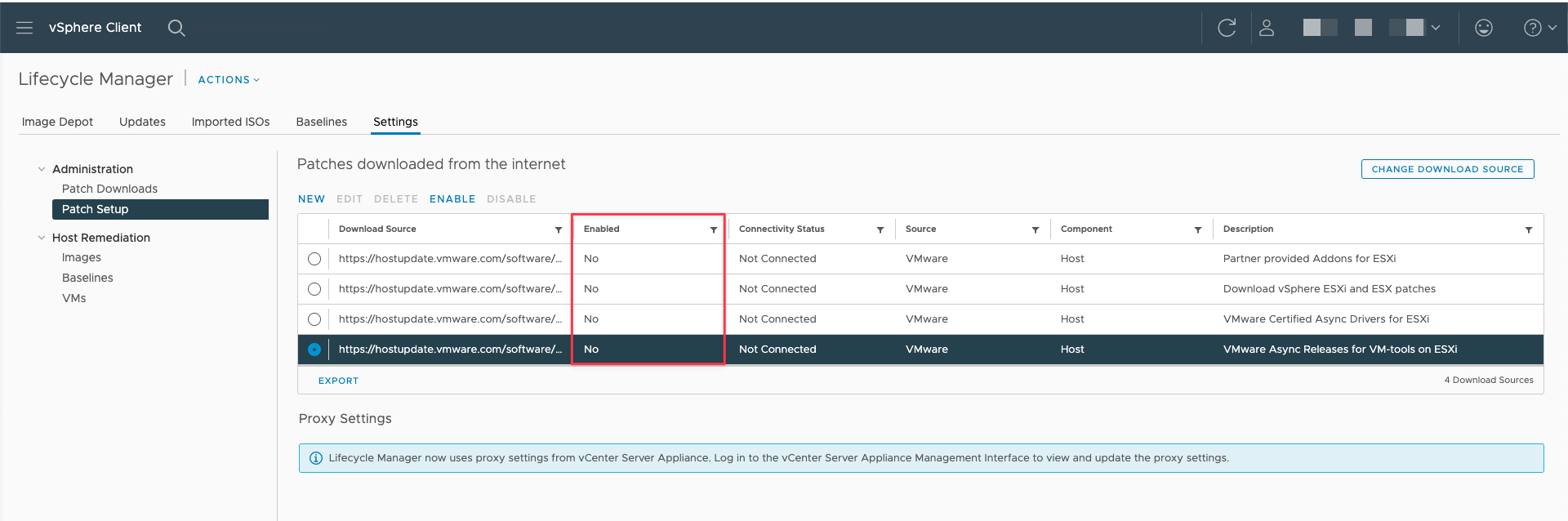Viewport: 1568px width, 521px height.
Task: Click 'VMware Async Releases for VM-tools on ESXi'
Action: 1339,350
